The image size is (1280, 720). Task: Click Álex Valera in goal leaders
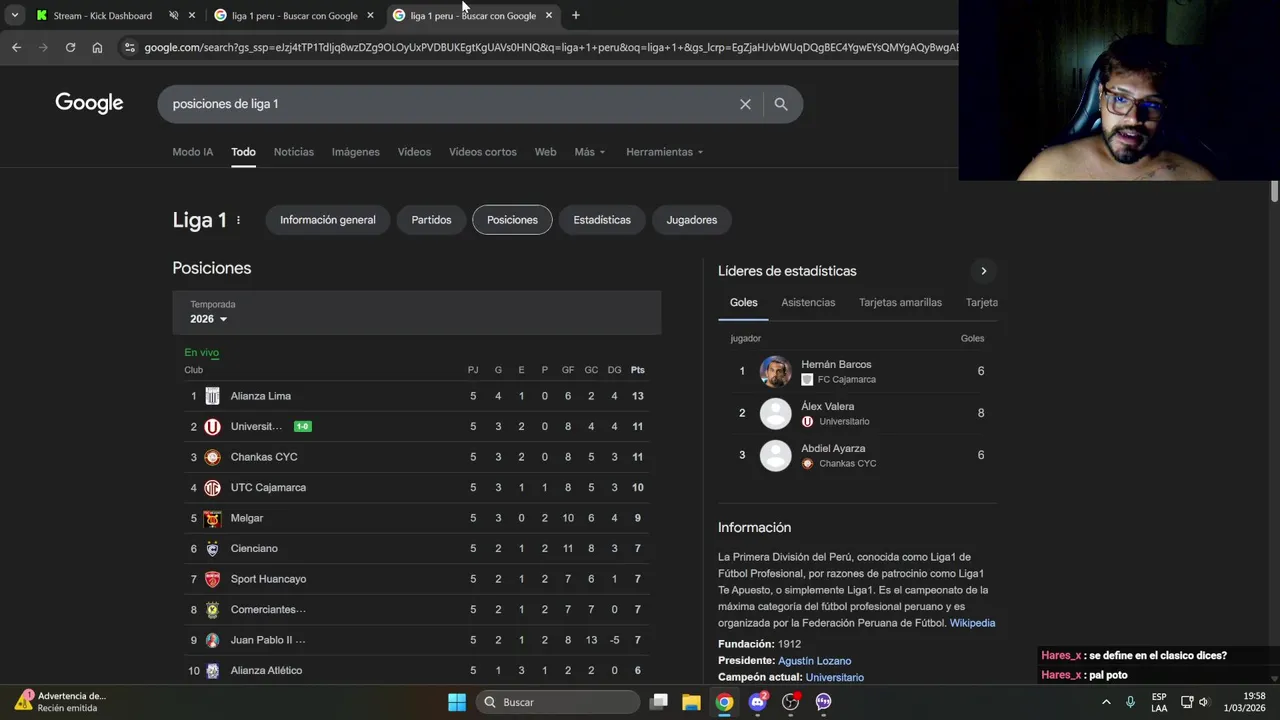827,407
